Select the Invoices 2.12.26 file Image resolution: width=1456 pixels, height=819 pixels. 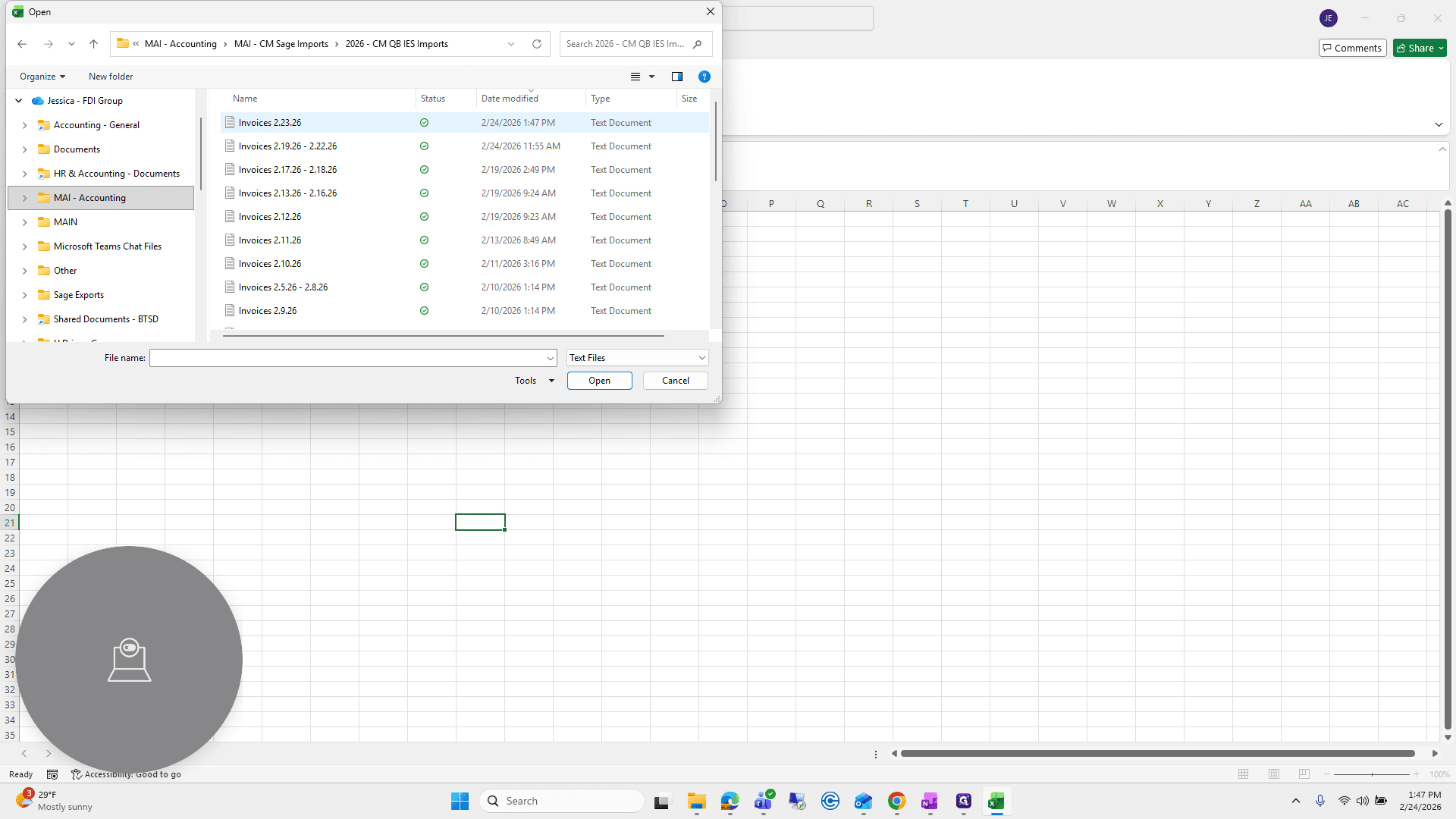[464, 217]
